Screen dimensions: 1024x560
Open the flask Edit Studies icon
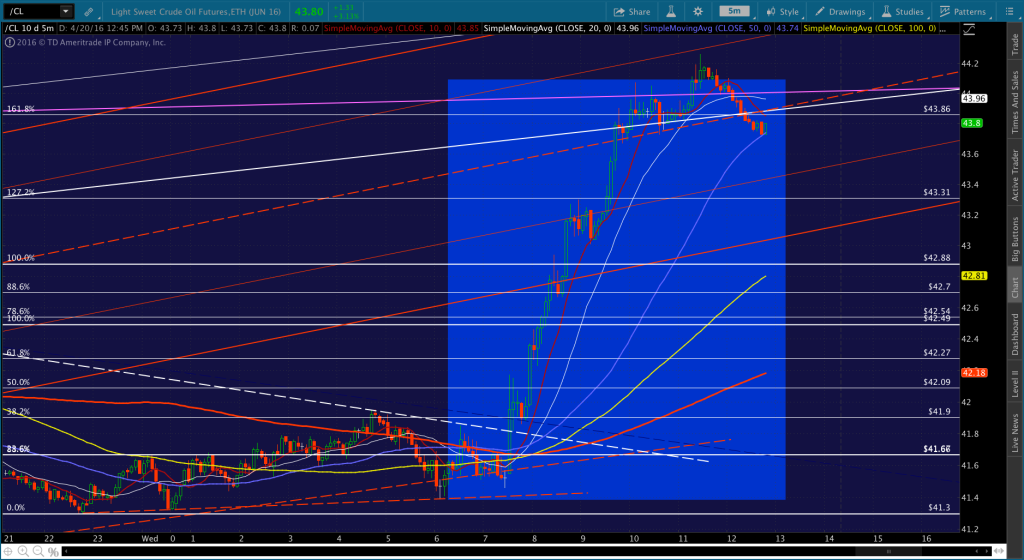click(671, 11)
